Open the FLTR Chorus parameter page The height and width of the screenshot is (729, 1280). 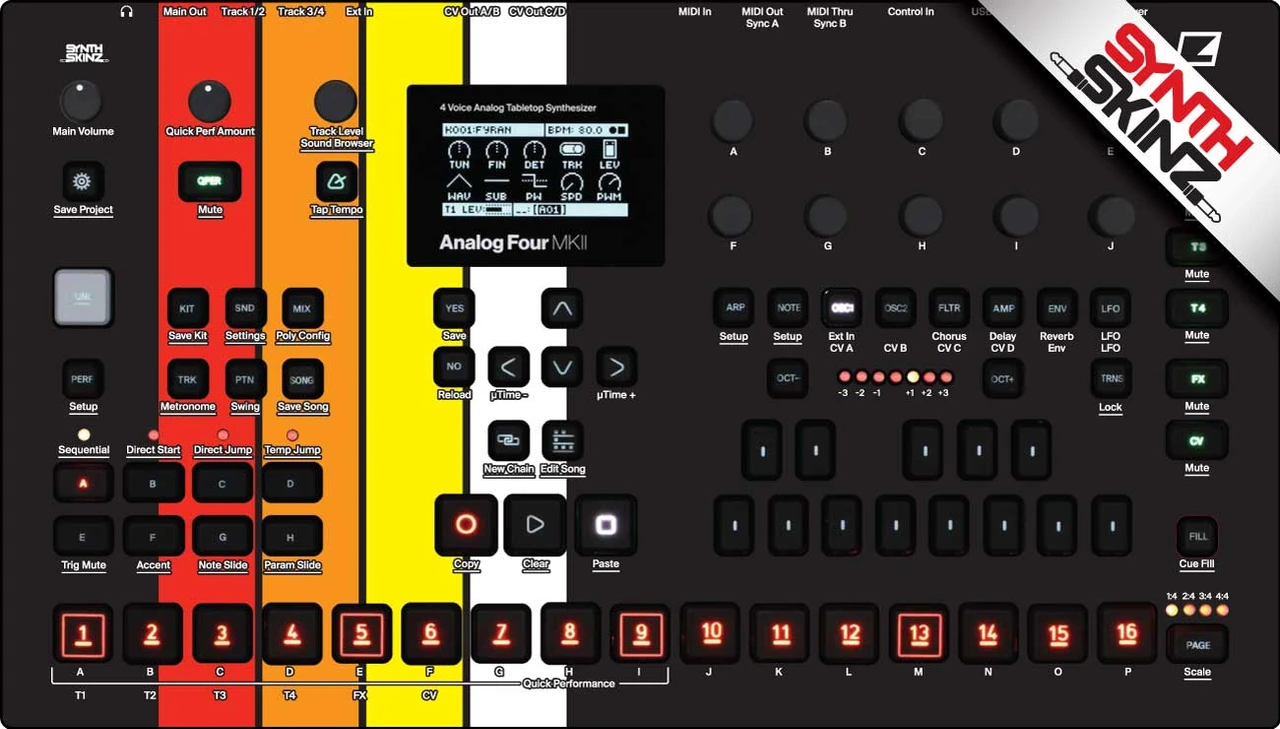pyautogui.click(x=949, y=308)
